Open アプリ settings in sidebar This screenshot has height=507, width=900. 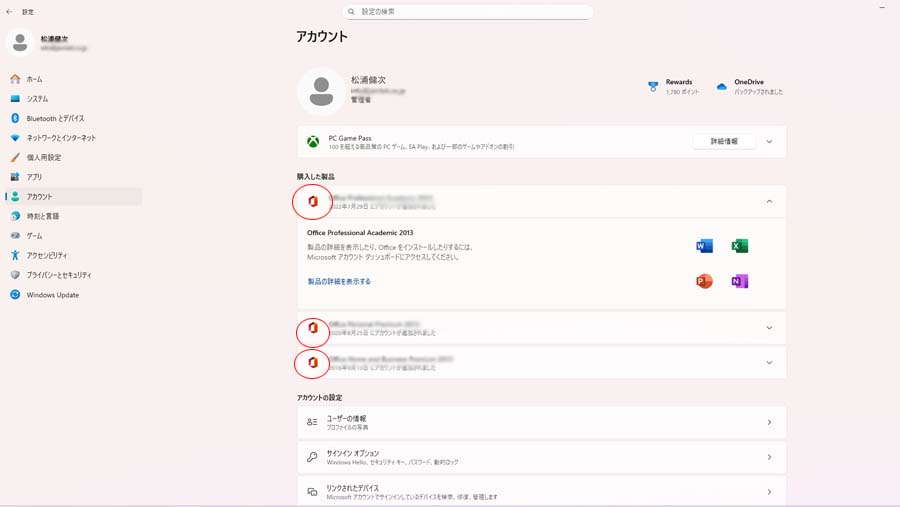pyautogui.click(x=34, y=177)
